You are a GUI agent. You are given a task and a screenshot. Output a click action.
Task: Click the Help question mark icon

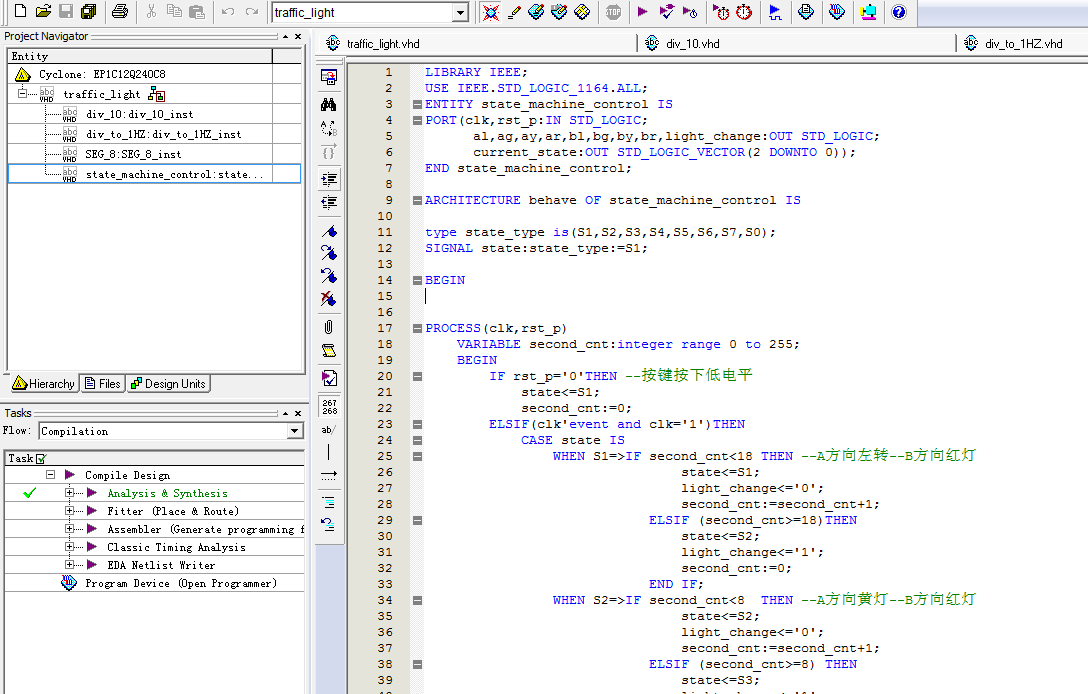point(898,12)
